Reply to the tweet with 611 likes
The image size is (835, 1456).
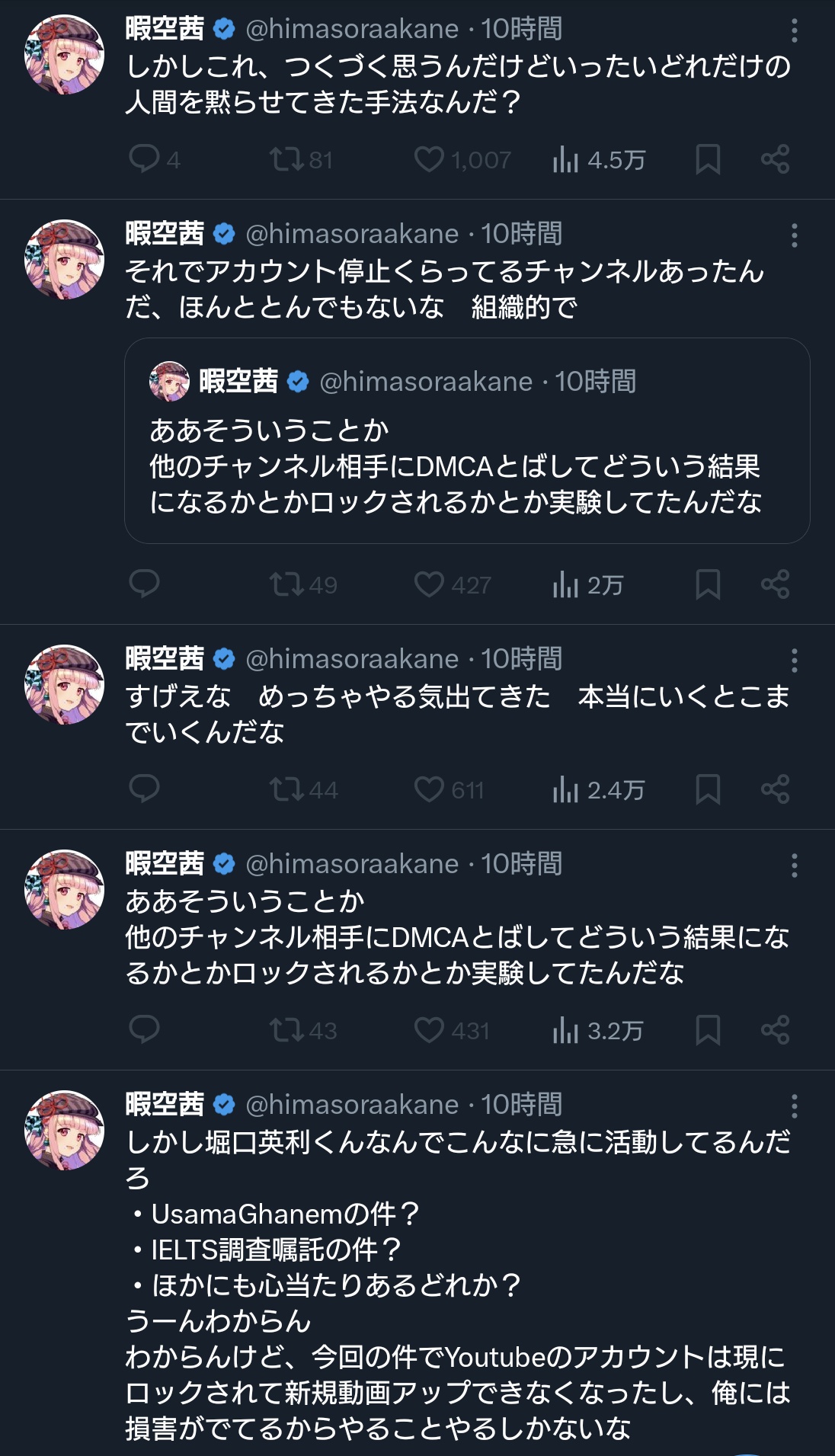click(144, 789)
